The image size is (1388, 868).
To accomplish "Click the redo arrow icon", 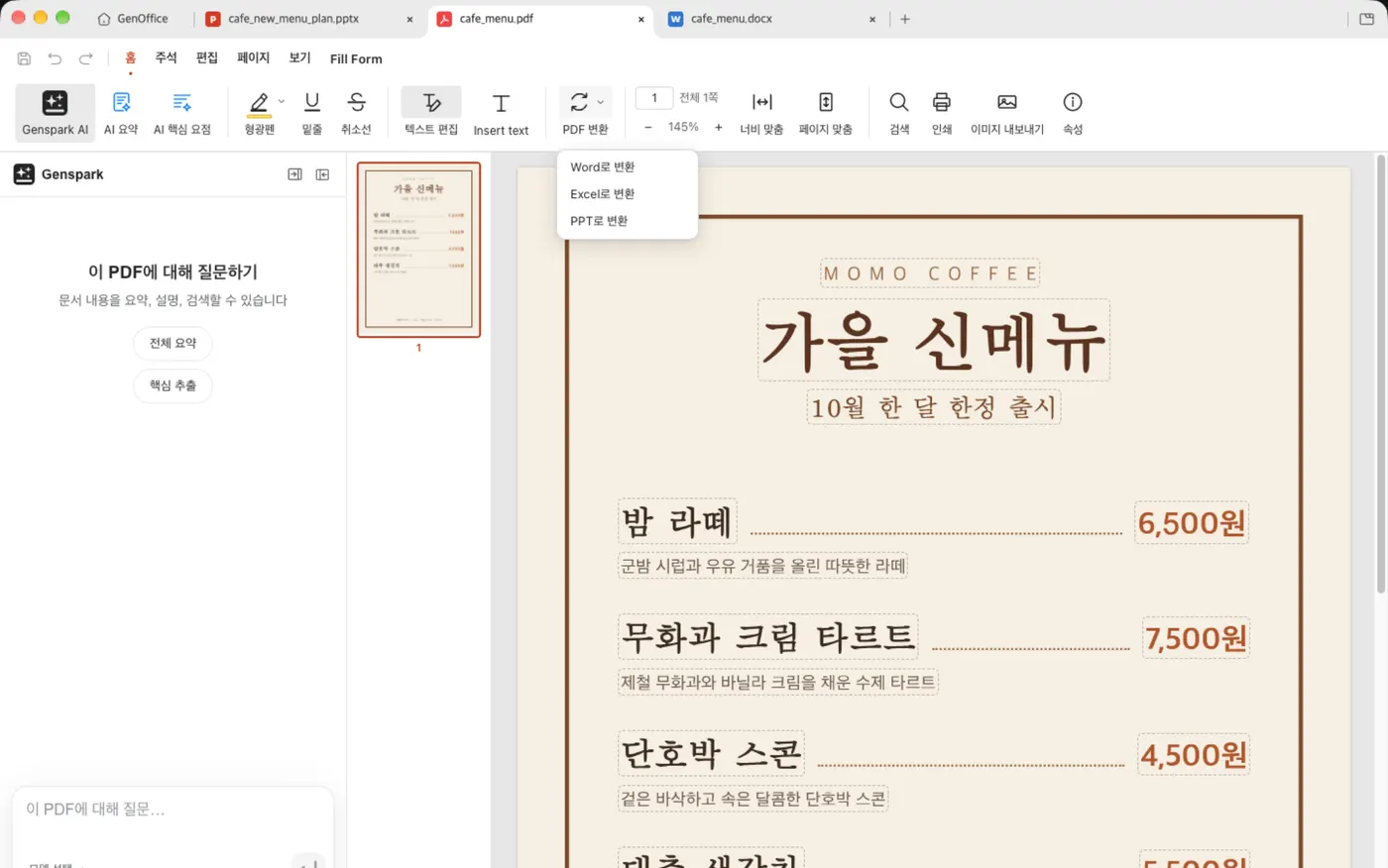I will pos(86,59).
